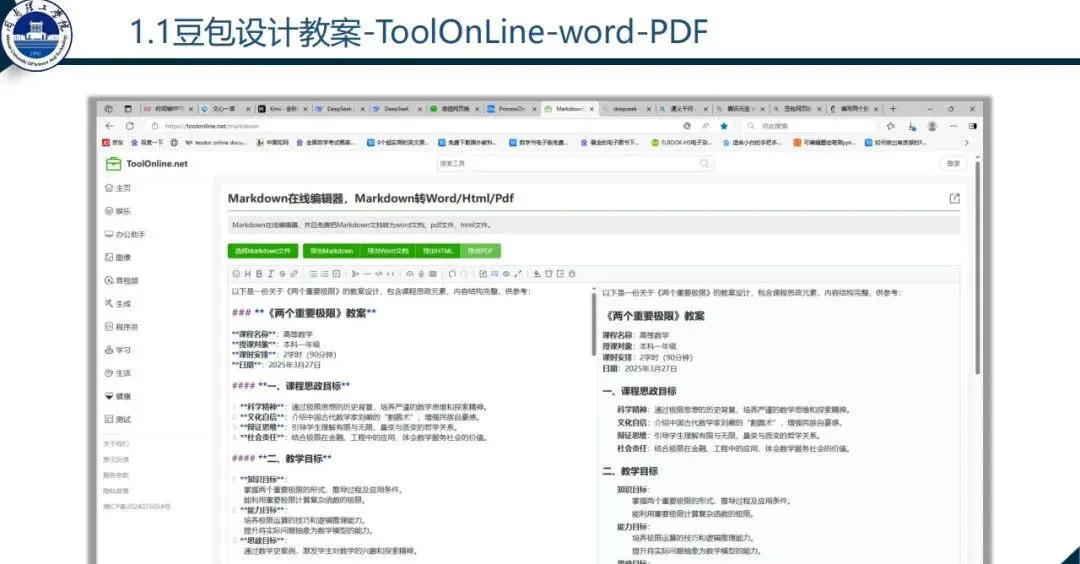Screen dimensions: 1080x564
Task: Open browser settings ellipsis menu
Action: tap(953, 126)
